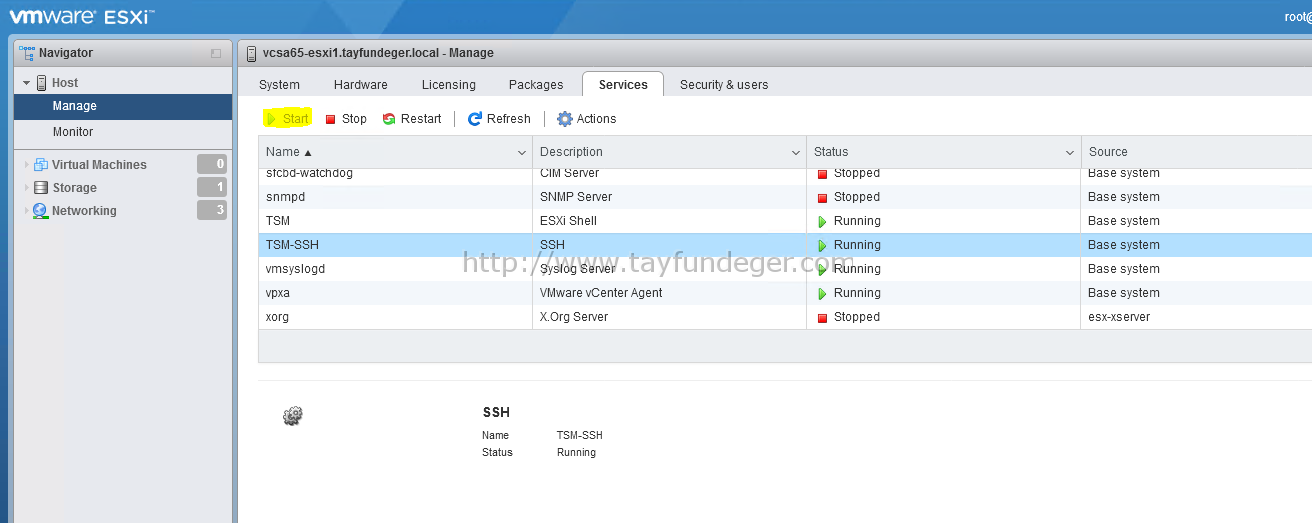This screenshot has width=1312, height=523.
Task: Click the host icon beside vcsa65-esxi1 title
Action: [251, 53]
